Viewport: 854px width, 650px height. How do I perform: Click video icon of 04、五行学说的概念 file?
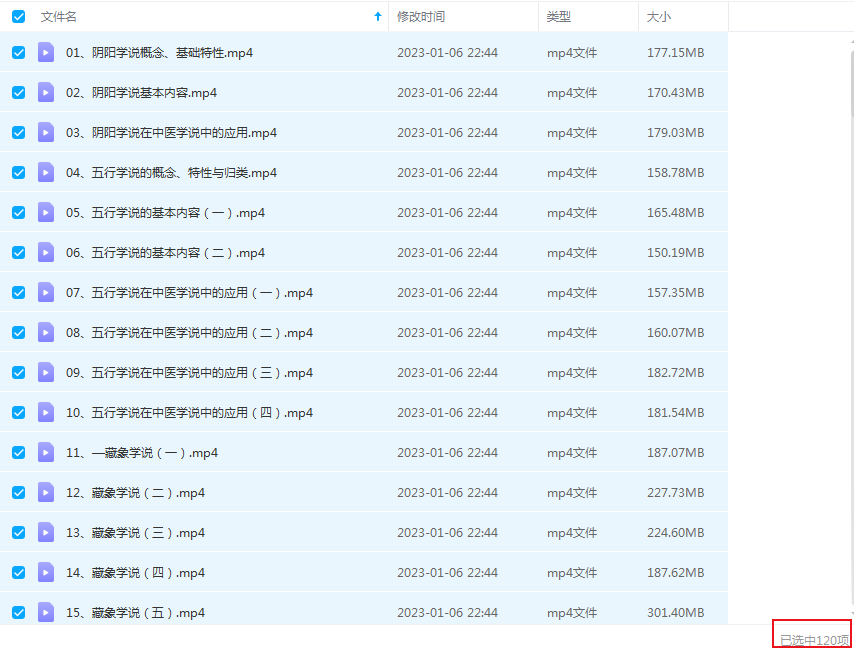(46, 173)
